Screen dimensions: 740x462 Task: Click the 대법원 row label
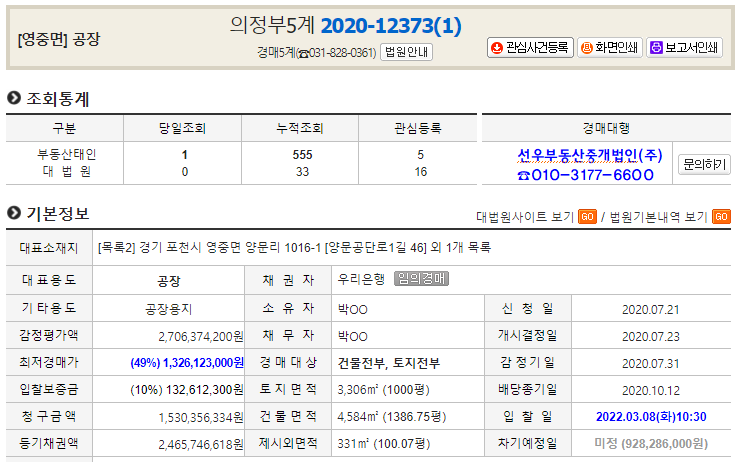pyautogui.click(x=67, y=171)
